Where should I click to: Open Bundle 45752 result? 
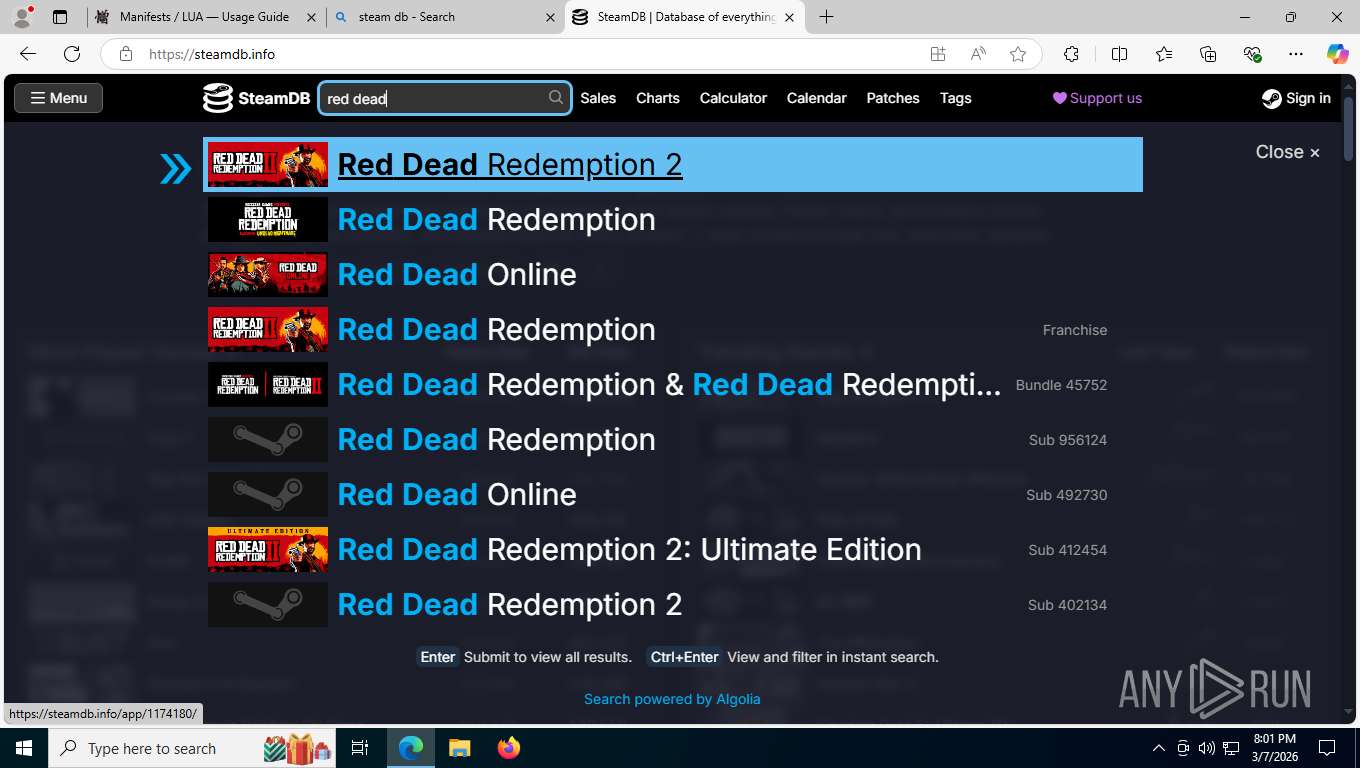tap(672, 385)
